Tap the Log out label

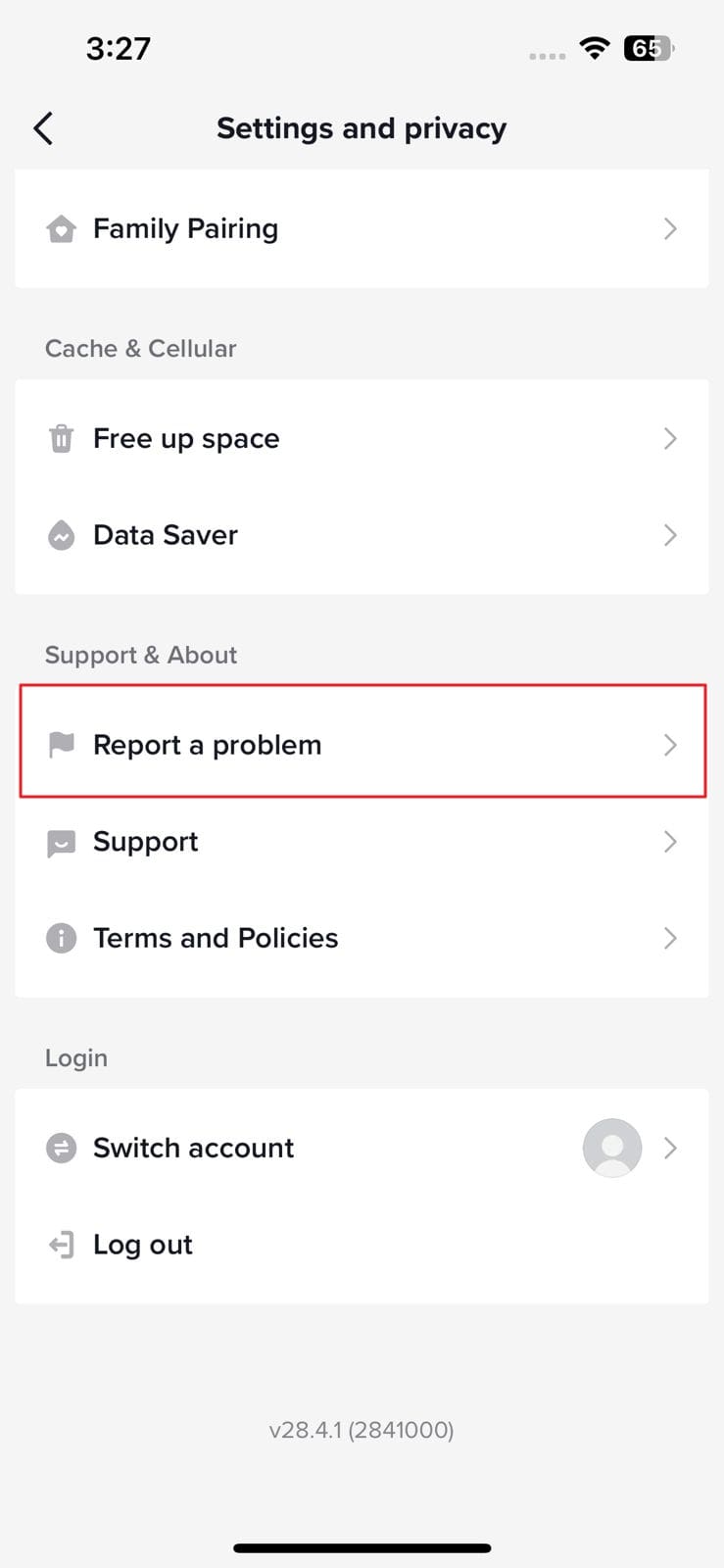click(143, 1245)
